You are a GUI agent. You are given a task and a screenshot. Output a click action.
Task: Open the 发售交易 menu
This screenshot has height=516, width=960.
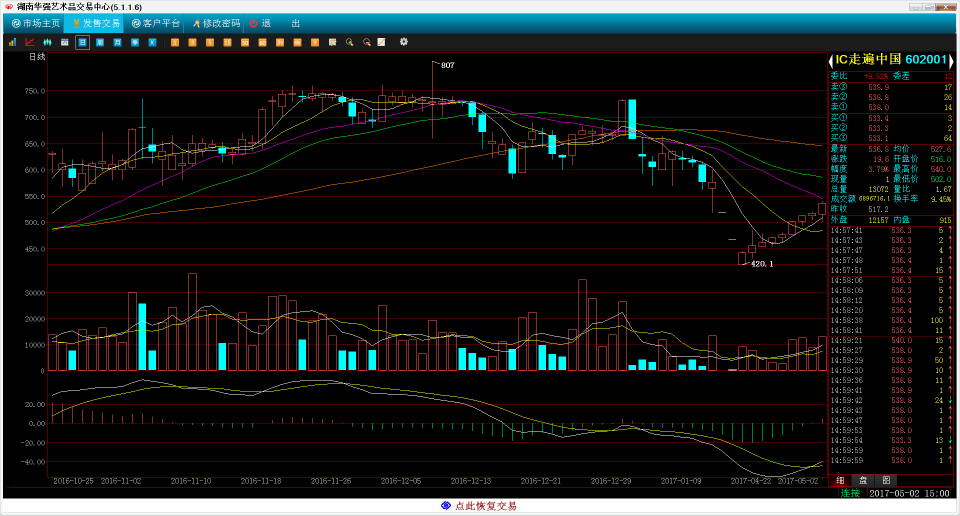pyautogui.click(x=96, y=23)
